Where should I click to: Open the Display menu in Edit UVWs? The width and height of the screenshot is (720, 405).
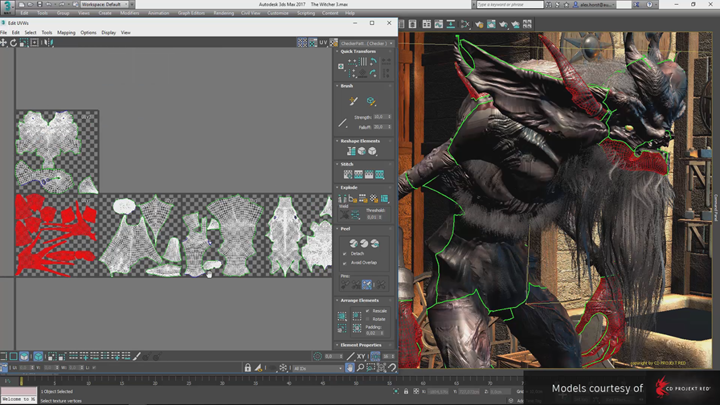108,33
